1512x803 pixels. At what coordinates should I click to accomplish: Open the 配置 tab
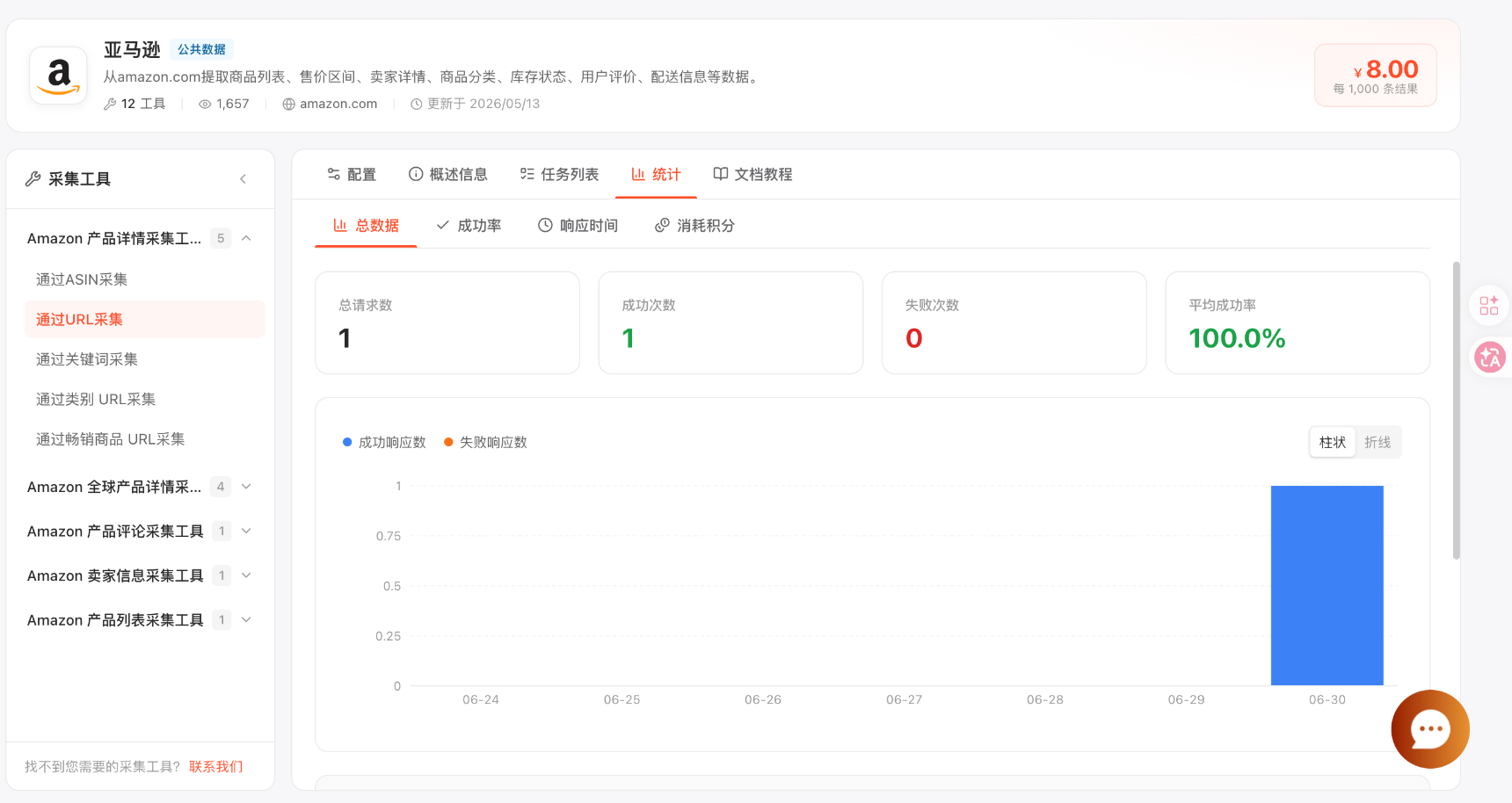click(352, 174)
